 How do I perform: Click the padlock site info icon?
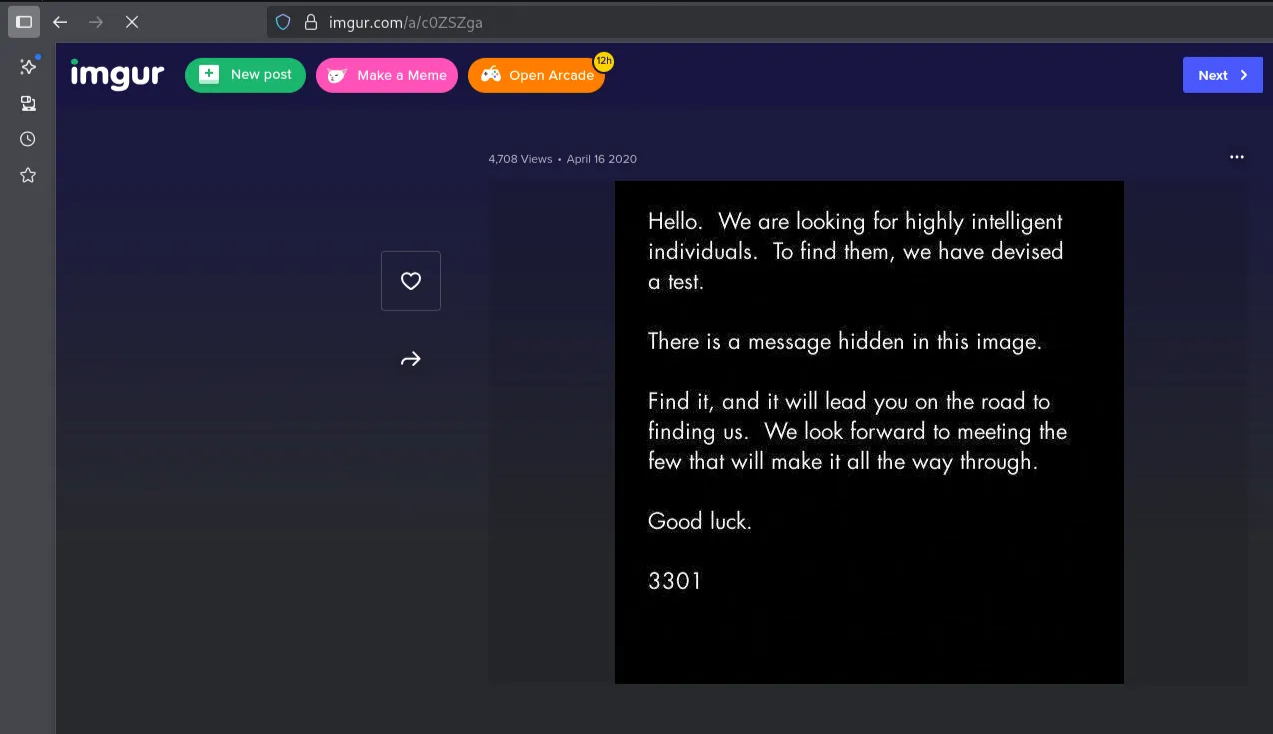coord(310,22)
